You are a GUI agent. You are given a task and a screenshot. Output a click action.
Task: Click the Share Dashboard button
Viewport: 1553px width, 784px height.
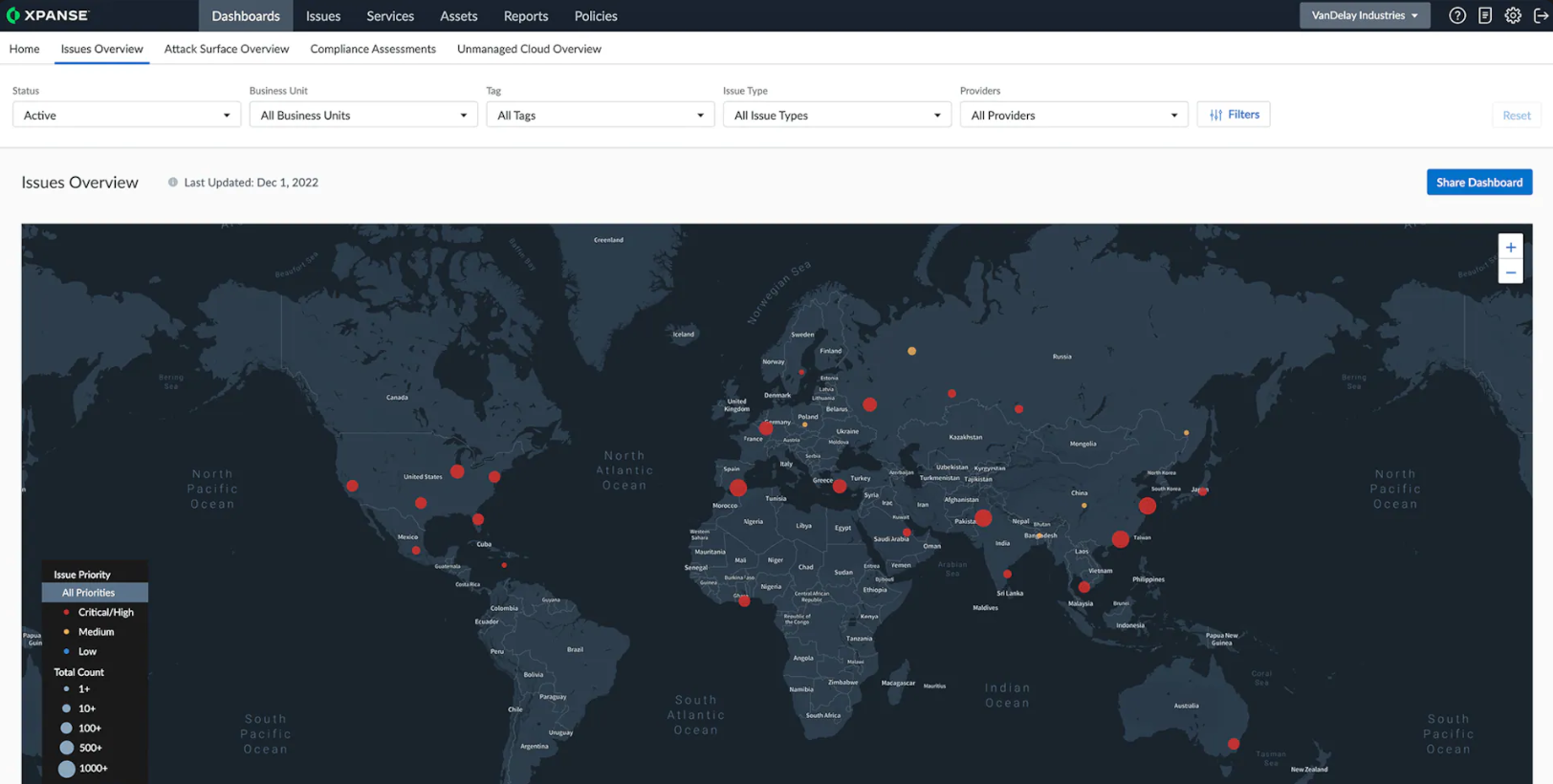(1478, 183)
